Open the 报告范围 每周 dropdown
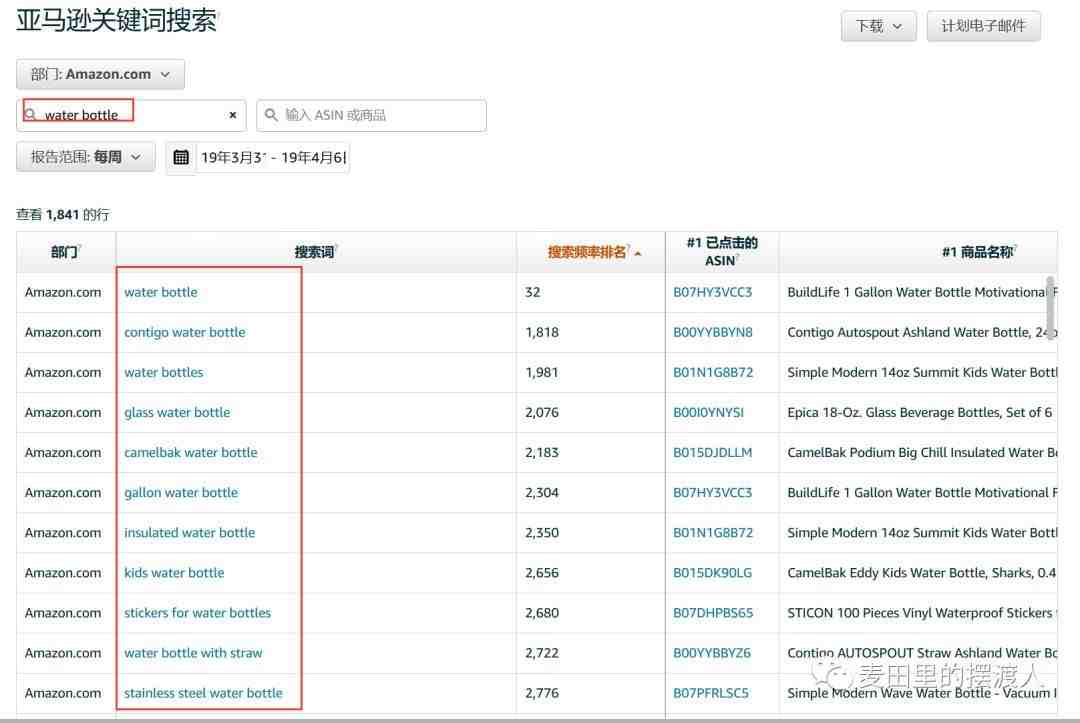The width and height of the screenshot is (1080, 723). (85, 157)
